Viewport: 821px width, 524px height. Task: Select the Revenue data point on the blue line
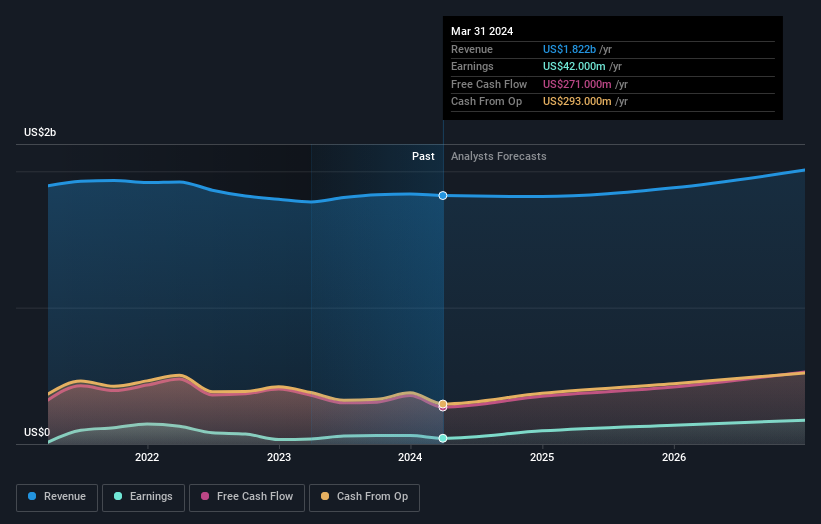pyautogui.click(x=443, y=195)
